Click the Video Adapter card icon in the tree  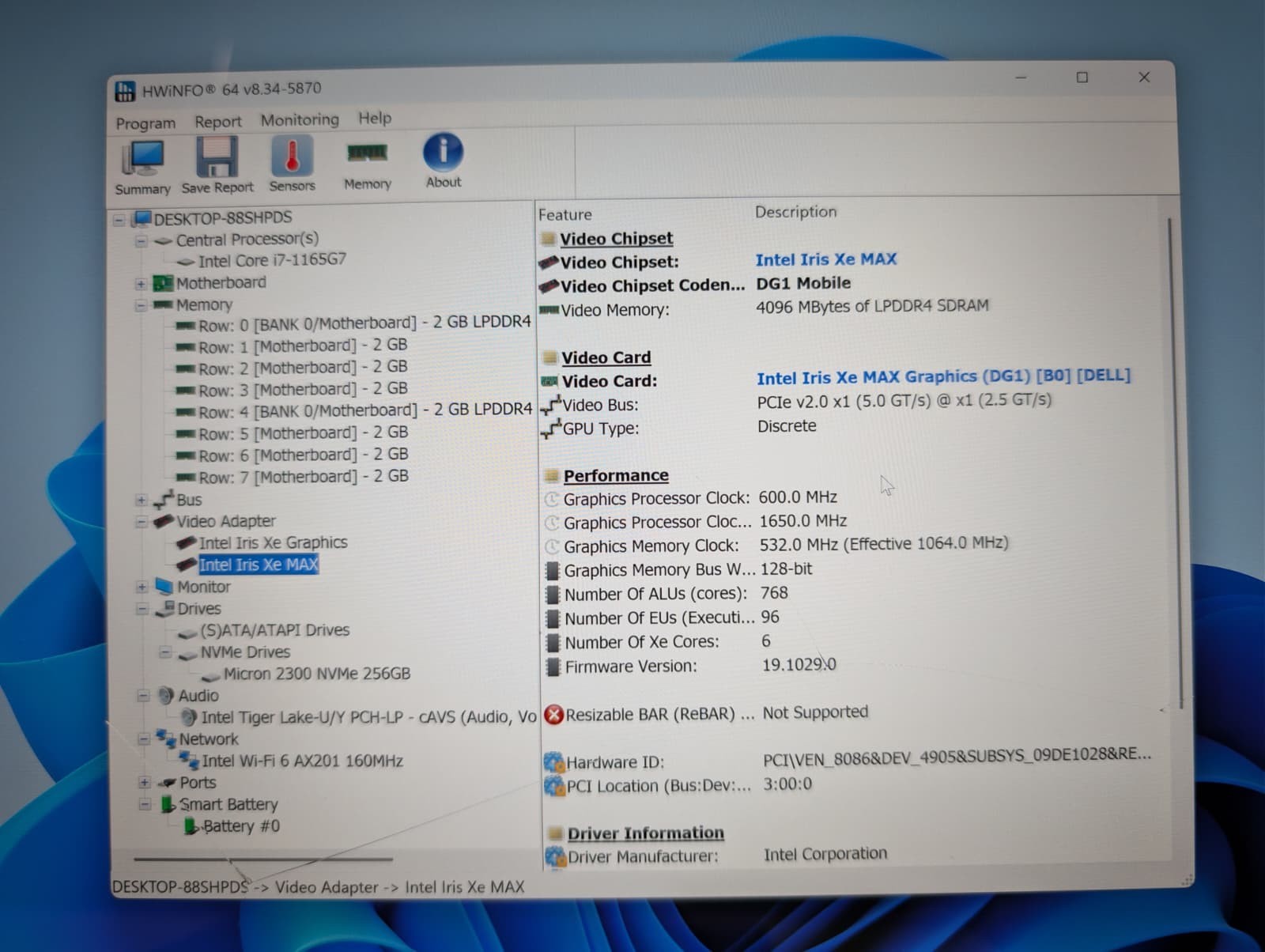(x=164, y=521)
